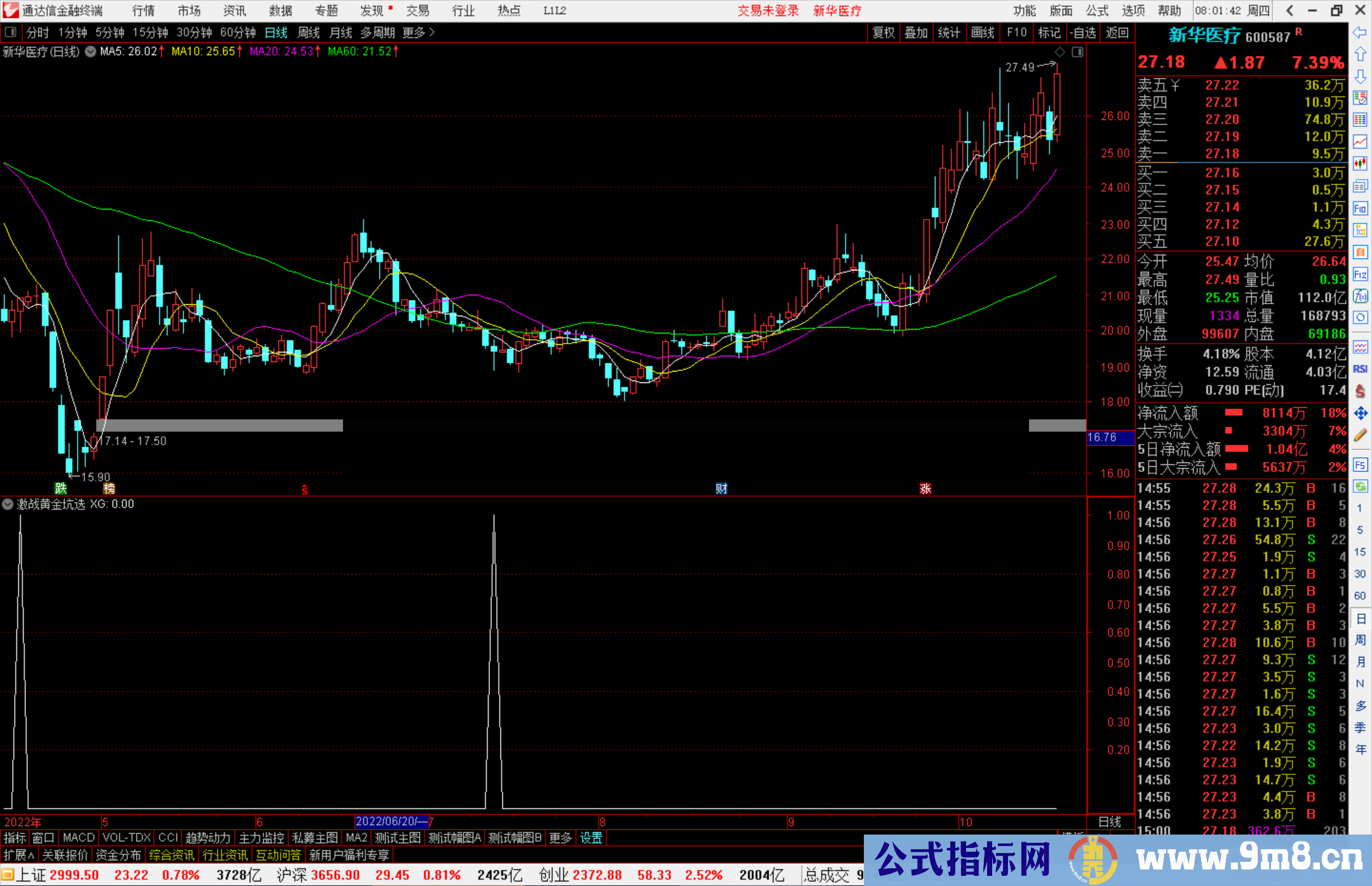Open the 行情 menu

tap(143, 11)
